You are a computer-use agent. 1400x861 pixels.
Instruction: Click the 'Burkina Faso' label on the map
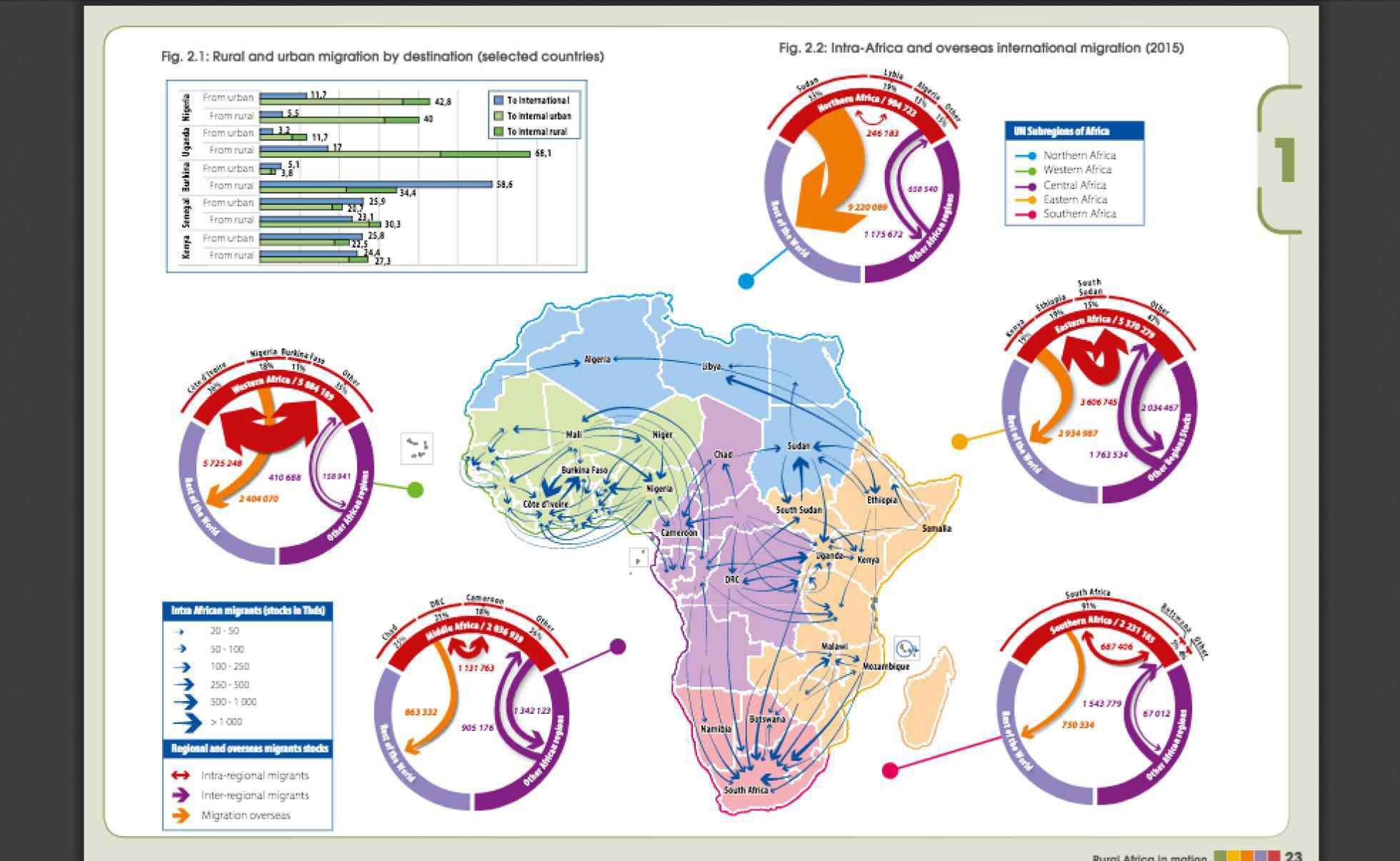pos(584,470)
